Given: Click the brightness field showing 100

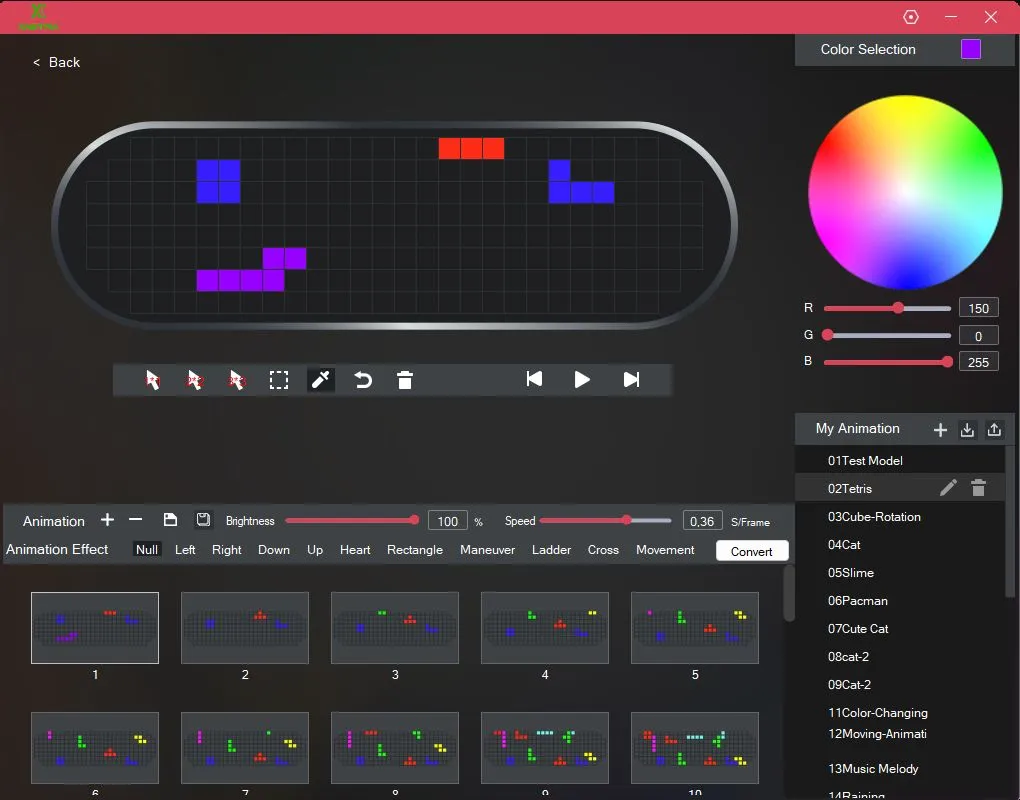Looking at the screenshot, I should click(x=448, y=521).
